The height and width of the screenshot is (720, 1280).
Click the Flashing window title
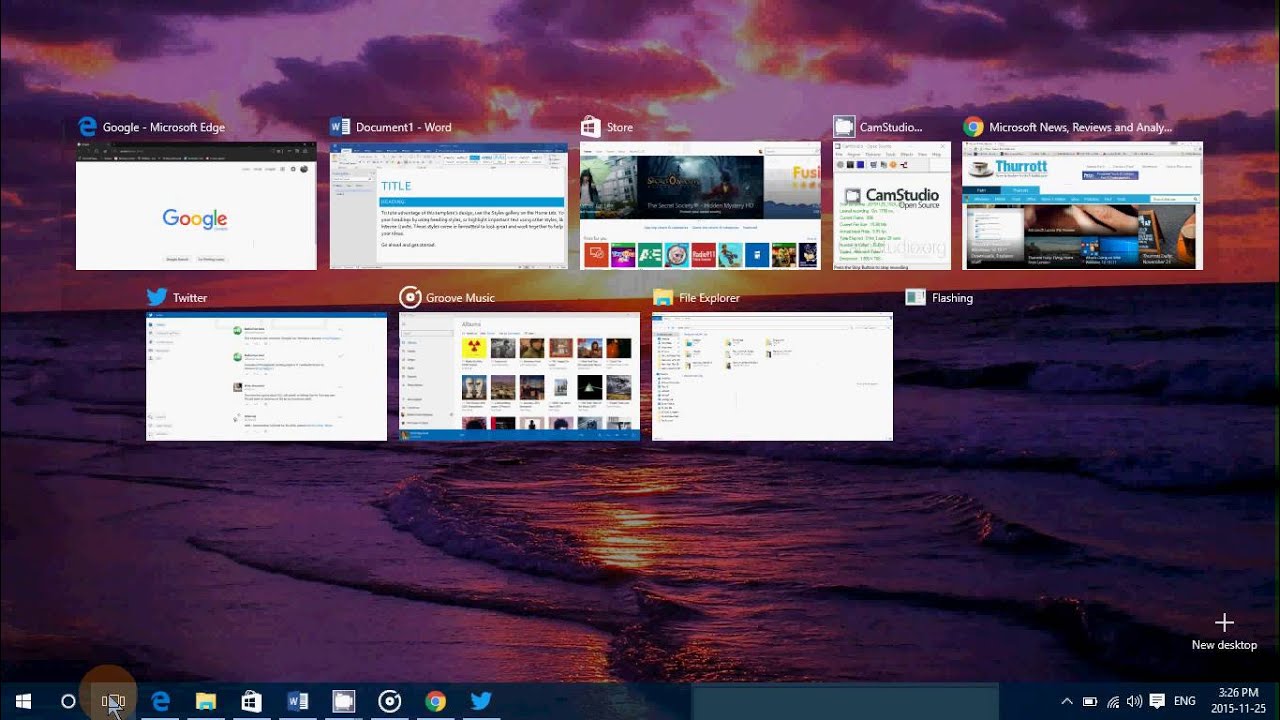point(952,298)
